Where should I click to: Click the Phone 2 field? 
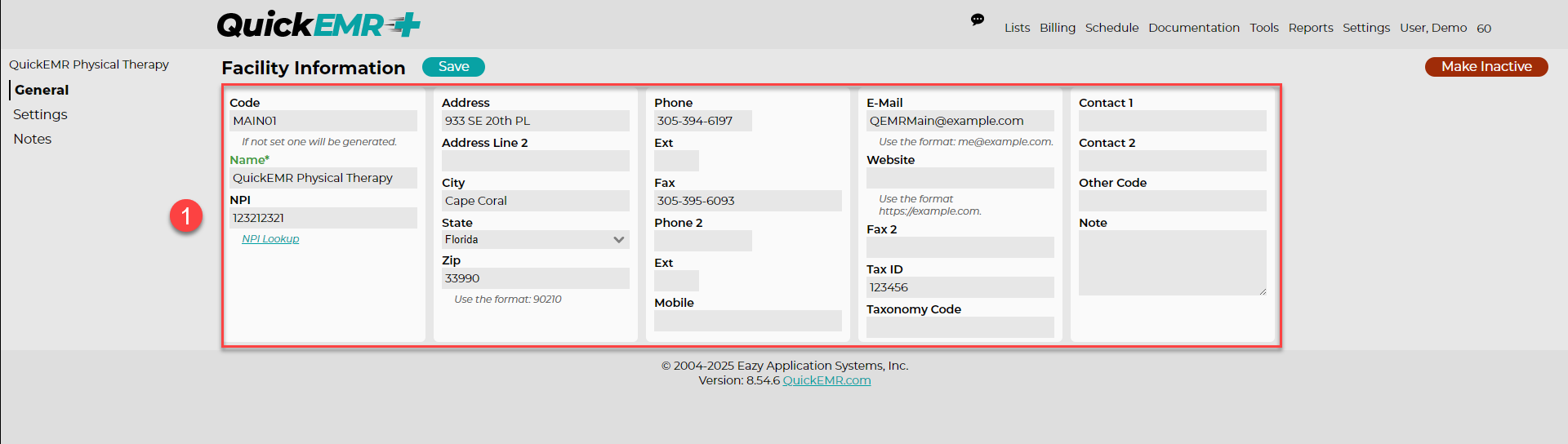tap(703, 241)
